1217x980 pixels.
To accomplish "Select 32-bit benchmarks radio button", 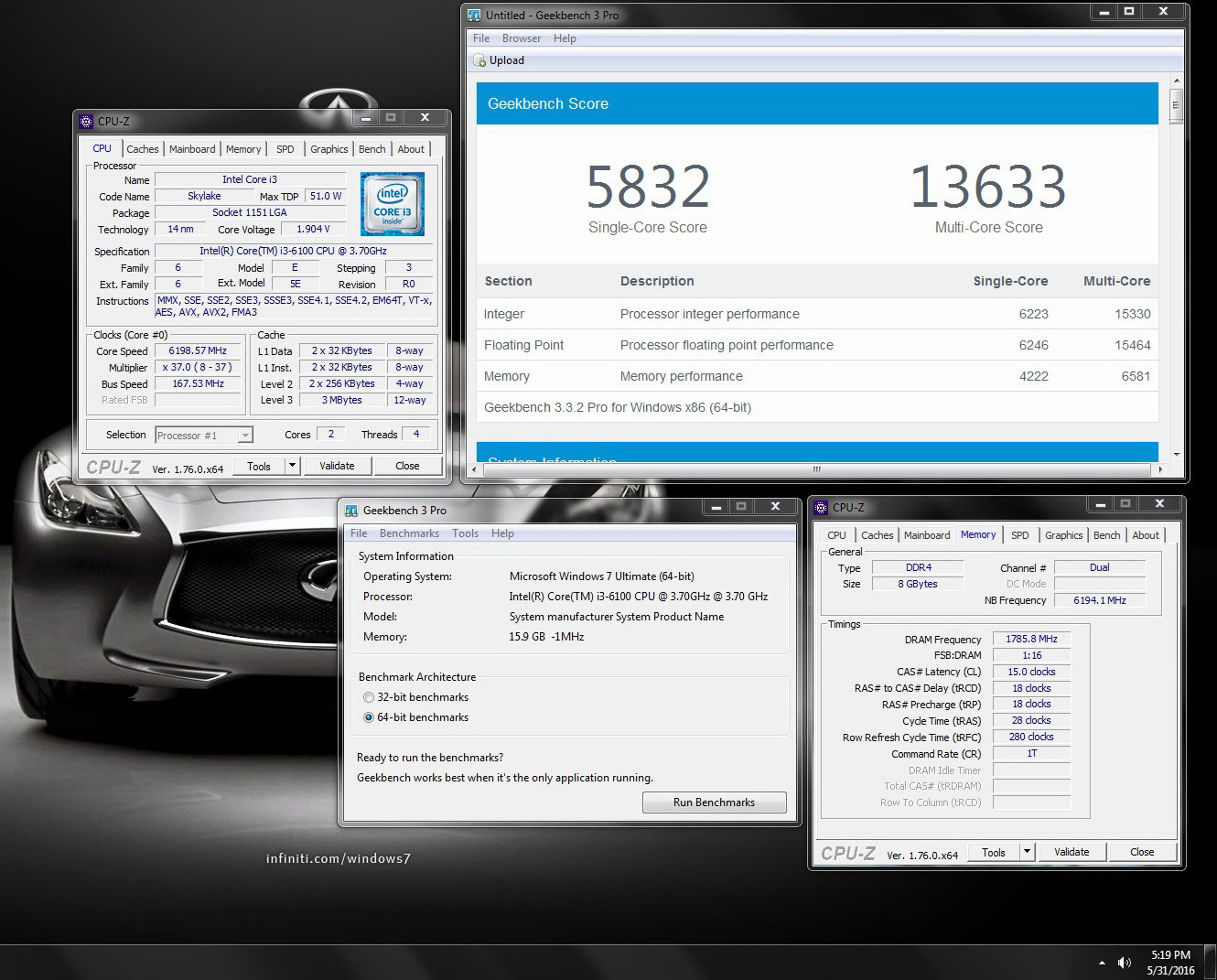I will pyautogui.click(x=369, y=697).
